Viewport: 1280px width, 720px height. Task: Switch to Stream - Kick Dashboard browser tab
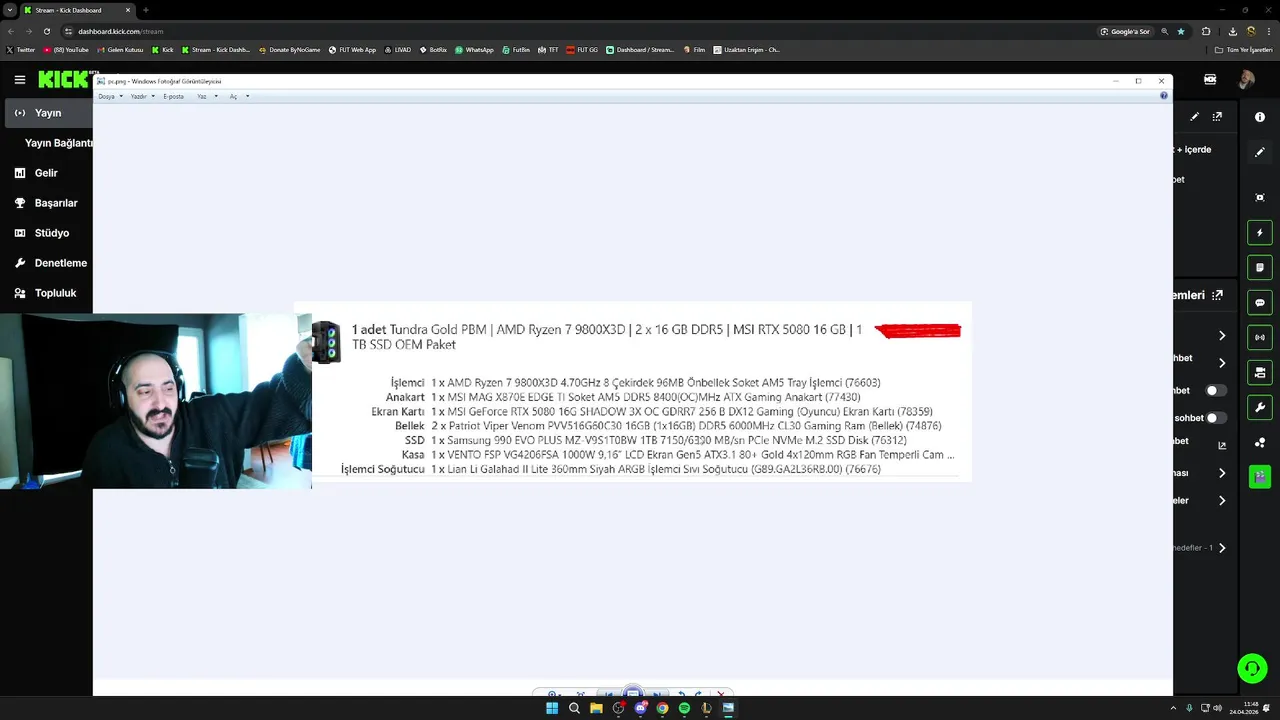pyautogui.click(x=78, y=10)
